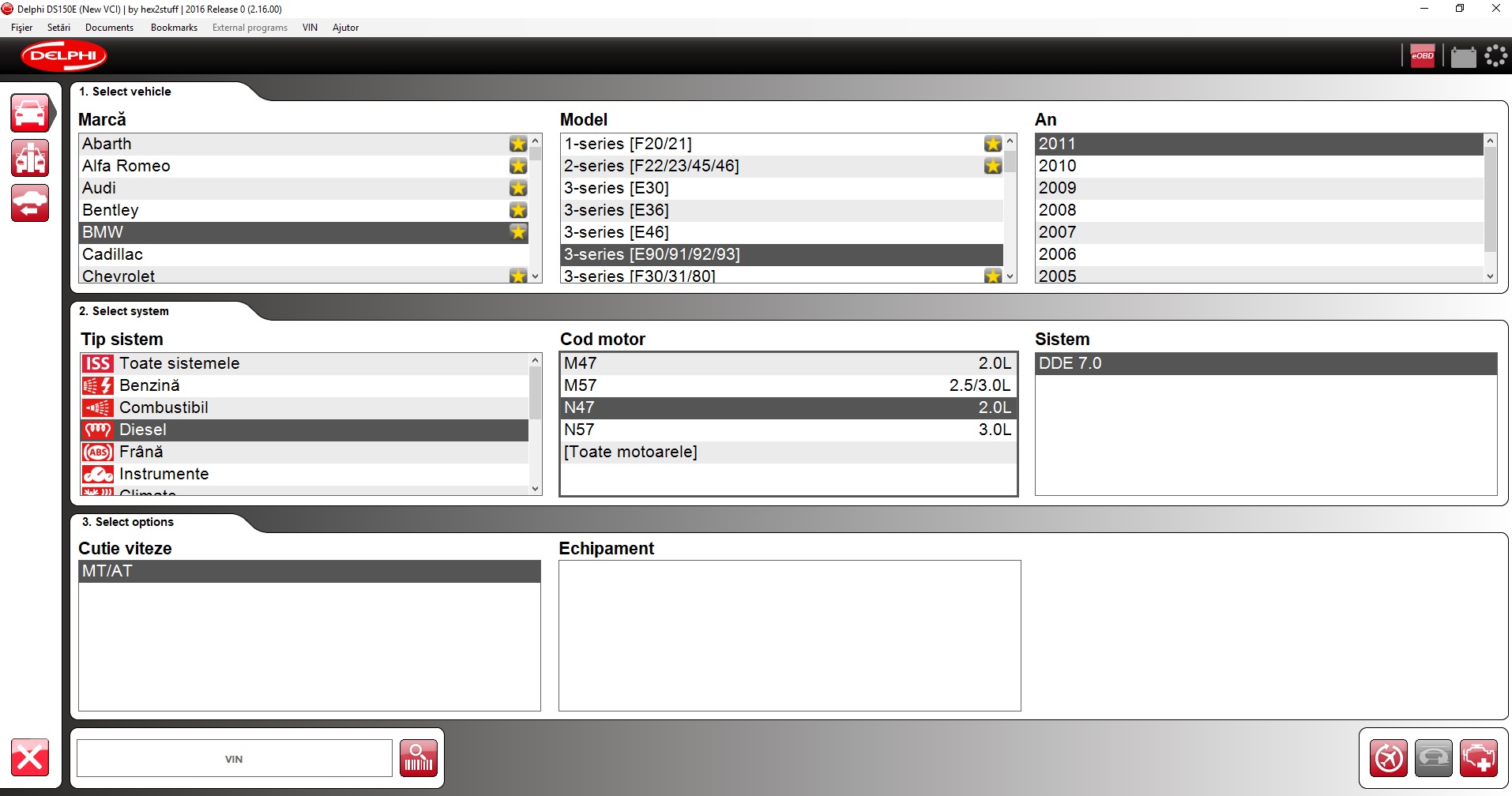Select year 2007
The height and width of the screenshot is (796, 1512).
tap(1259, 232)
